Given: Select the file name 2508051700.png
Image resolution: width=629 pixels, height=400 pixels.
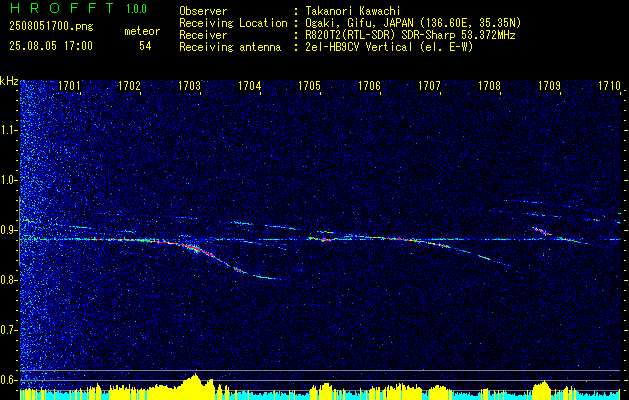Looking at the screenshot, I should 51,27.
